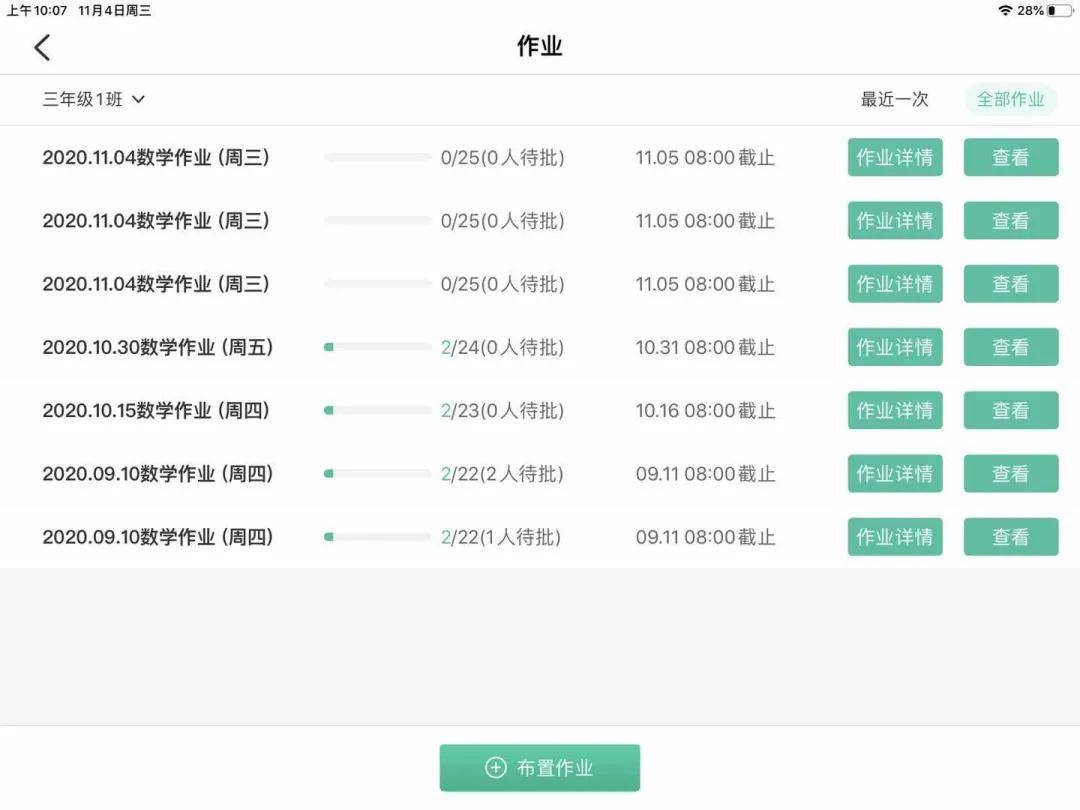Tap 查看 for first 2020.11.04 homework
The image size is (1080, 810).
pyautogui.click(x=1010, y=157)
